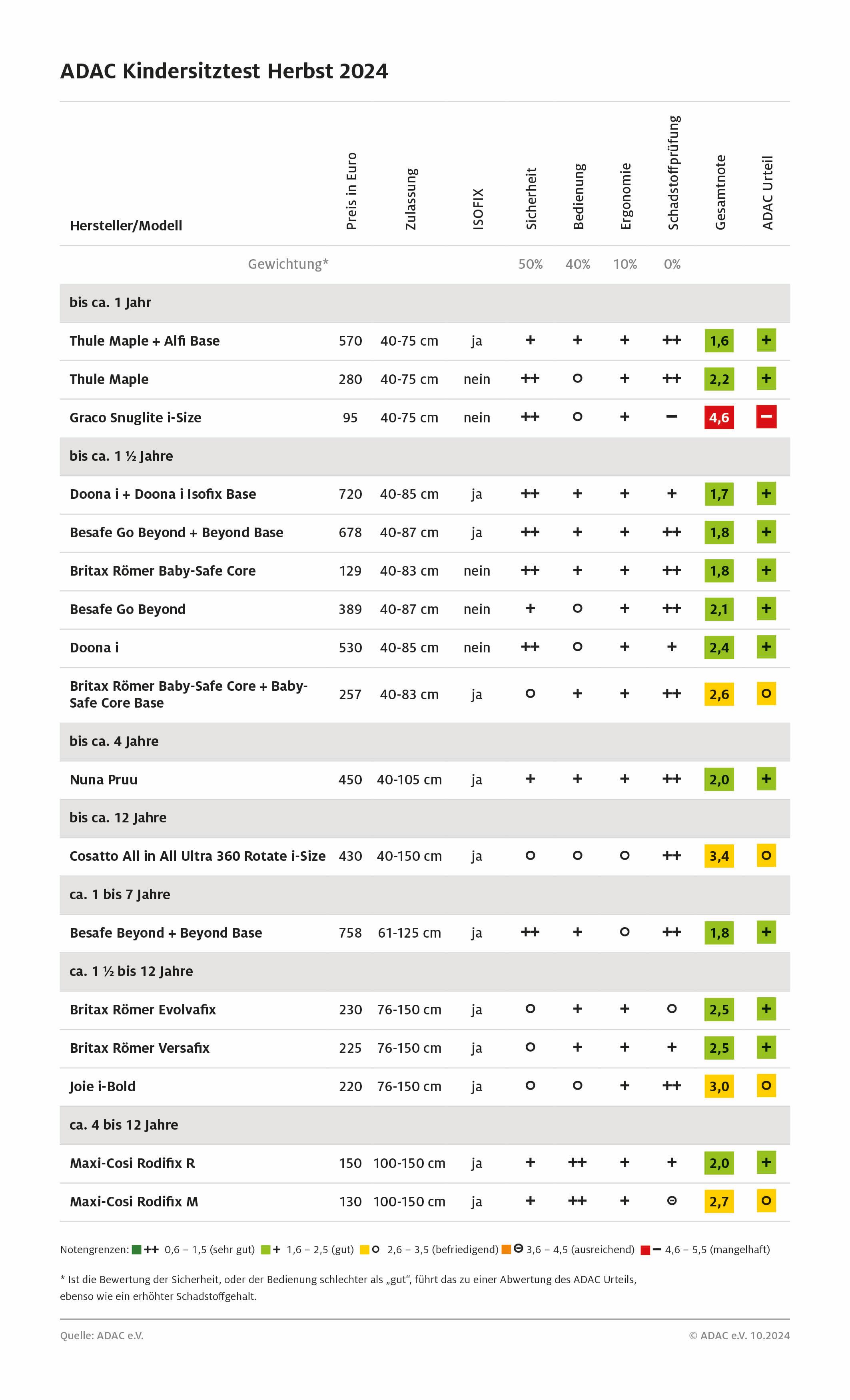Click the green 1,6 Gesamtnote badge

point(719,341)
